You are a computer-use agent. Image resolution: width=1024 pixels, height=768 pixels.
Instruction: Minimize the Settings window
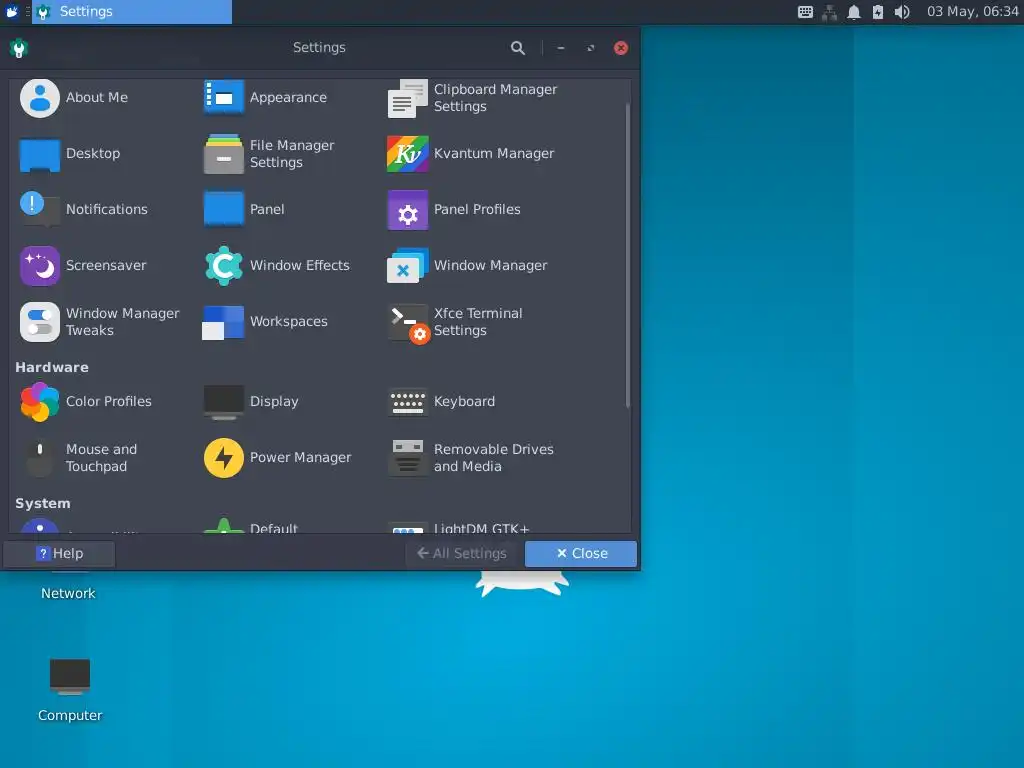(561, 48)
